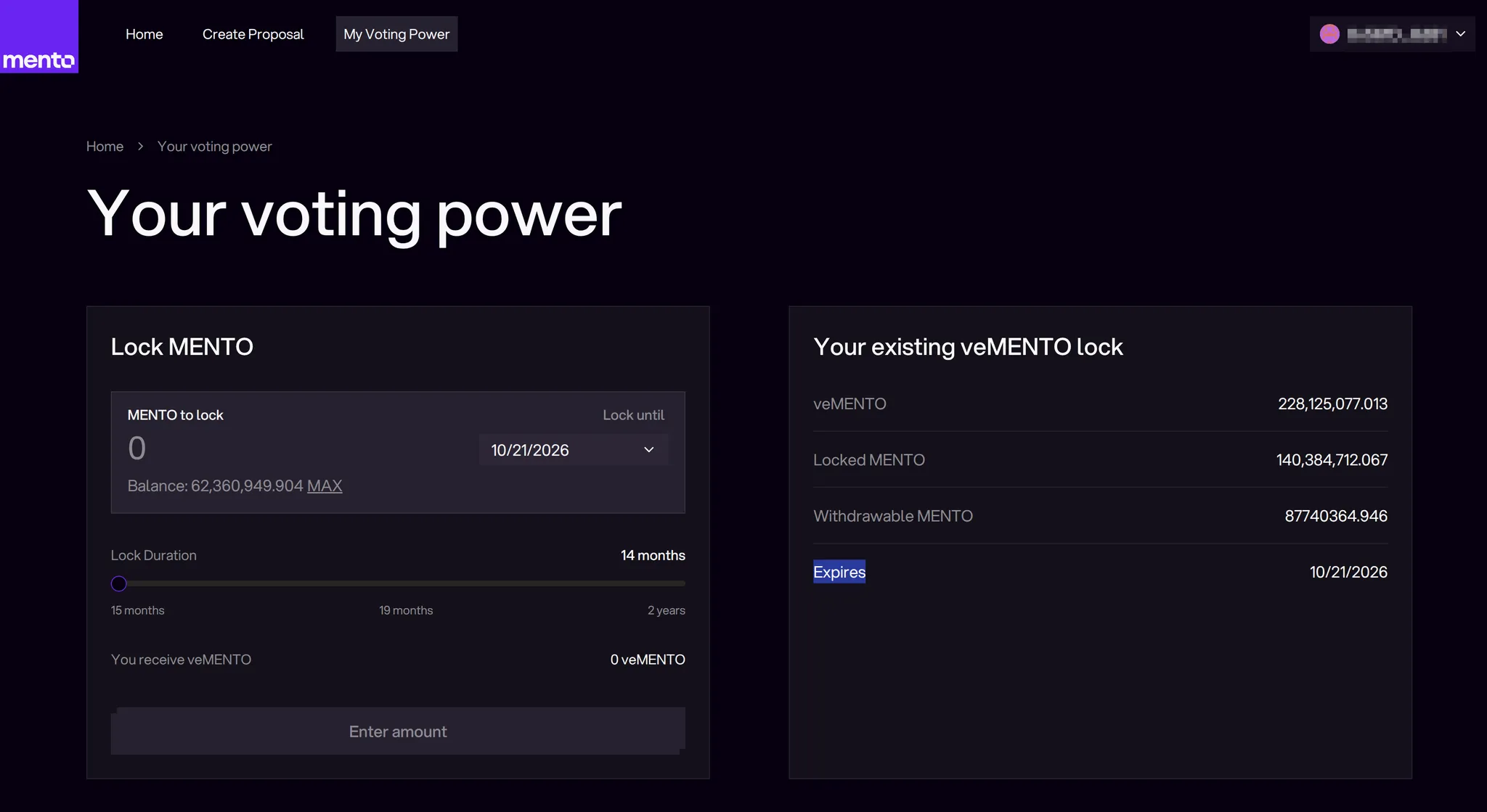
Task: Click the 2 years slider label
Action: click(x=666, y=610)
